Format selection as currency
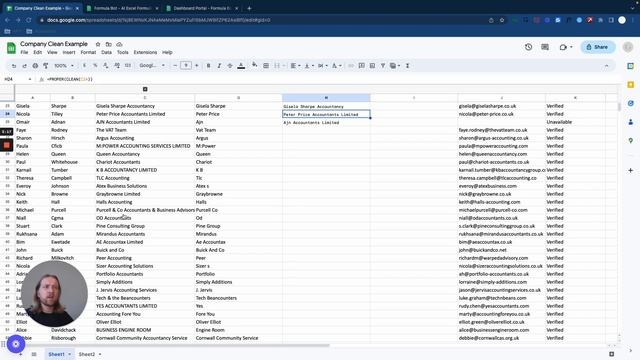The height and width of the screenshot is (360, 640). coord(84,66)
